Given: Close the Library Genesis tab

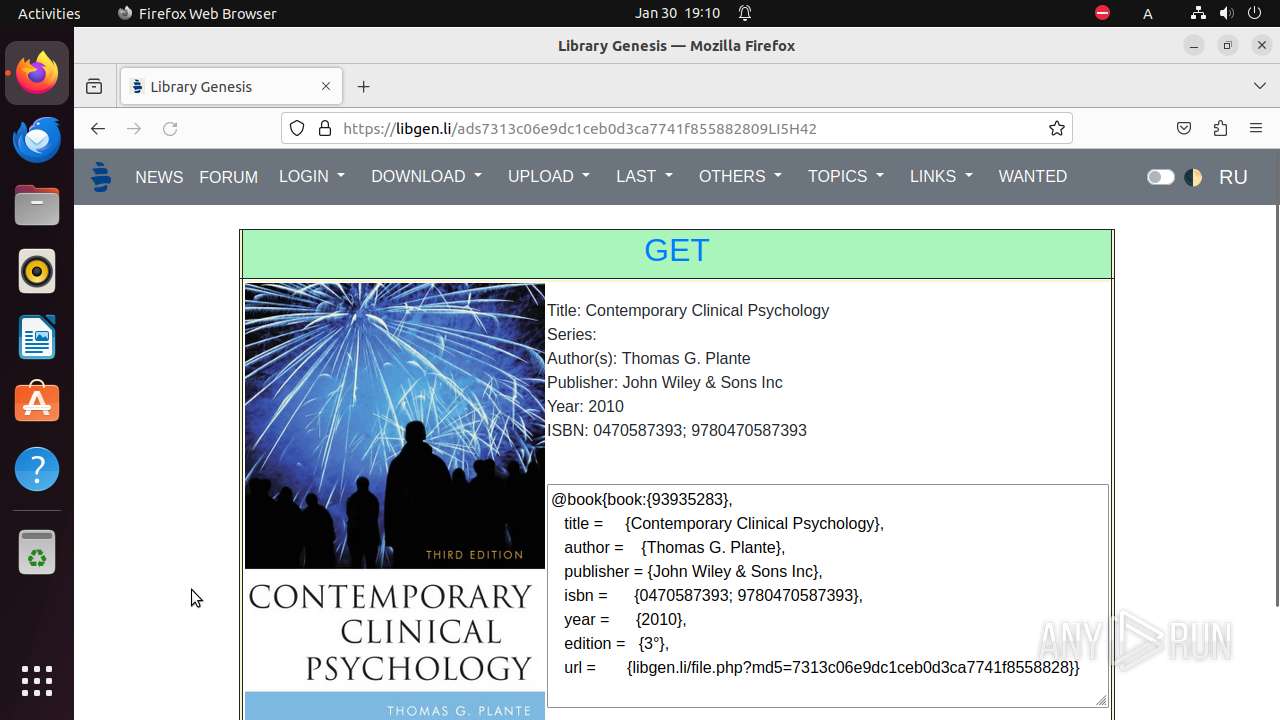Looking at the screenshot, I should 325,86.
